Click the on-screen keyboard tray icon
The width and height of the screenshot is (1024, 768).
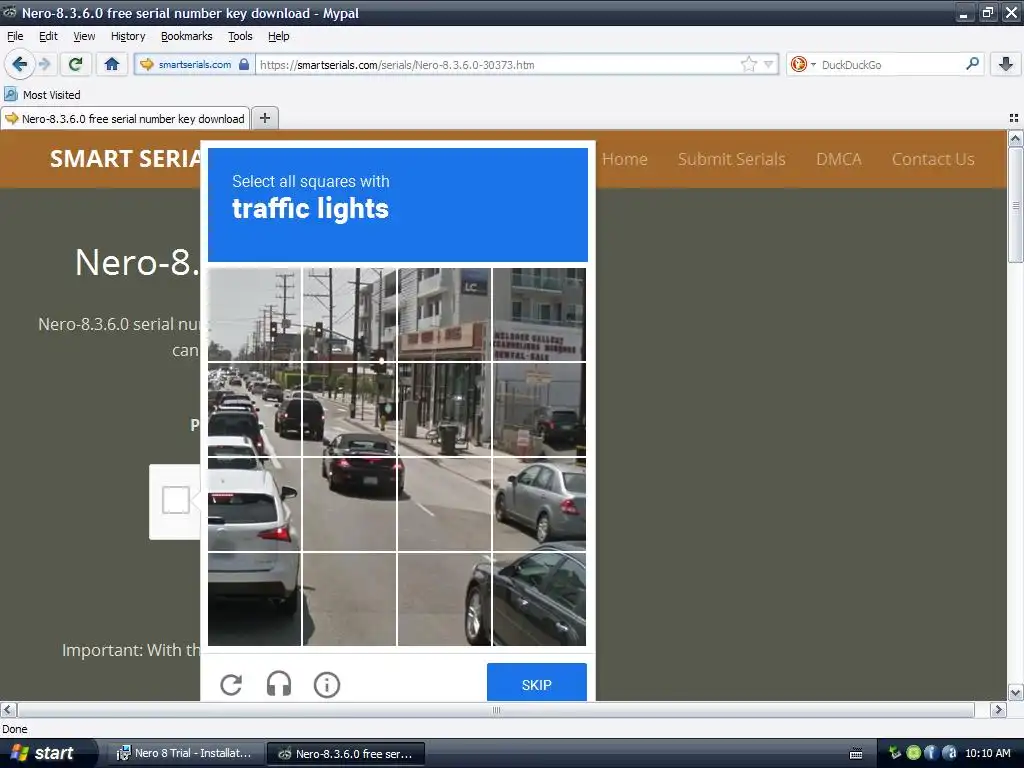point(856,754)
